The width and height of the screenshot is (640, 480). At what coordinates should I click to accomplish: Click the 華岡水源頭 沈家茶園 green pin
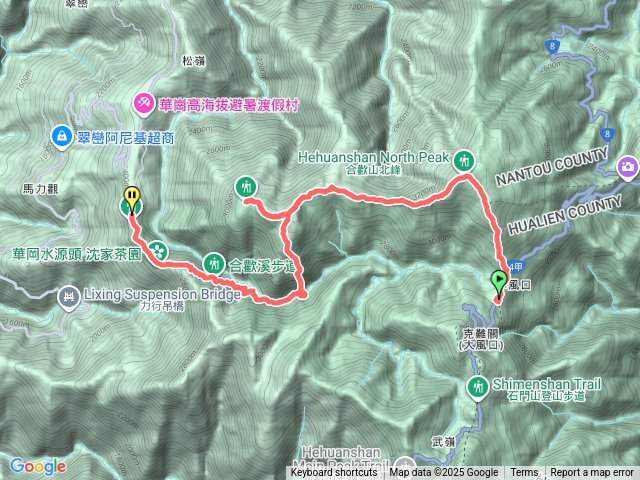(158, 251)
